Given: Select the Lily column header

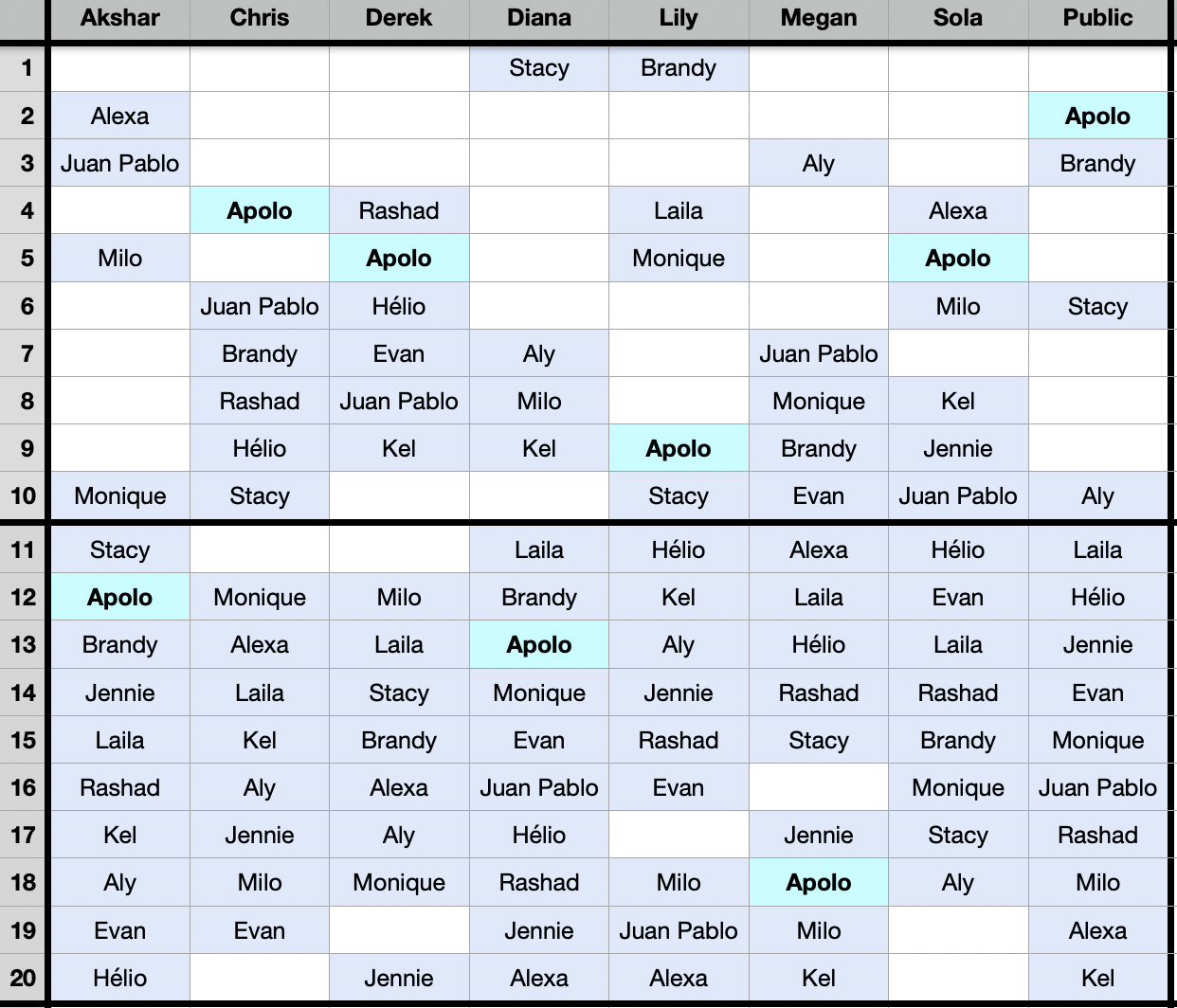Looking at the screenshot, I should [x=679, y=18].
